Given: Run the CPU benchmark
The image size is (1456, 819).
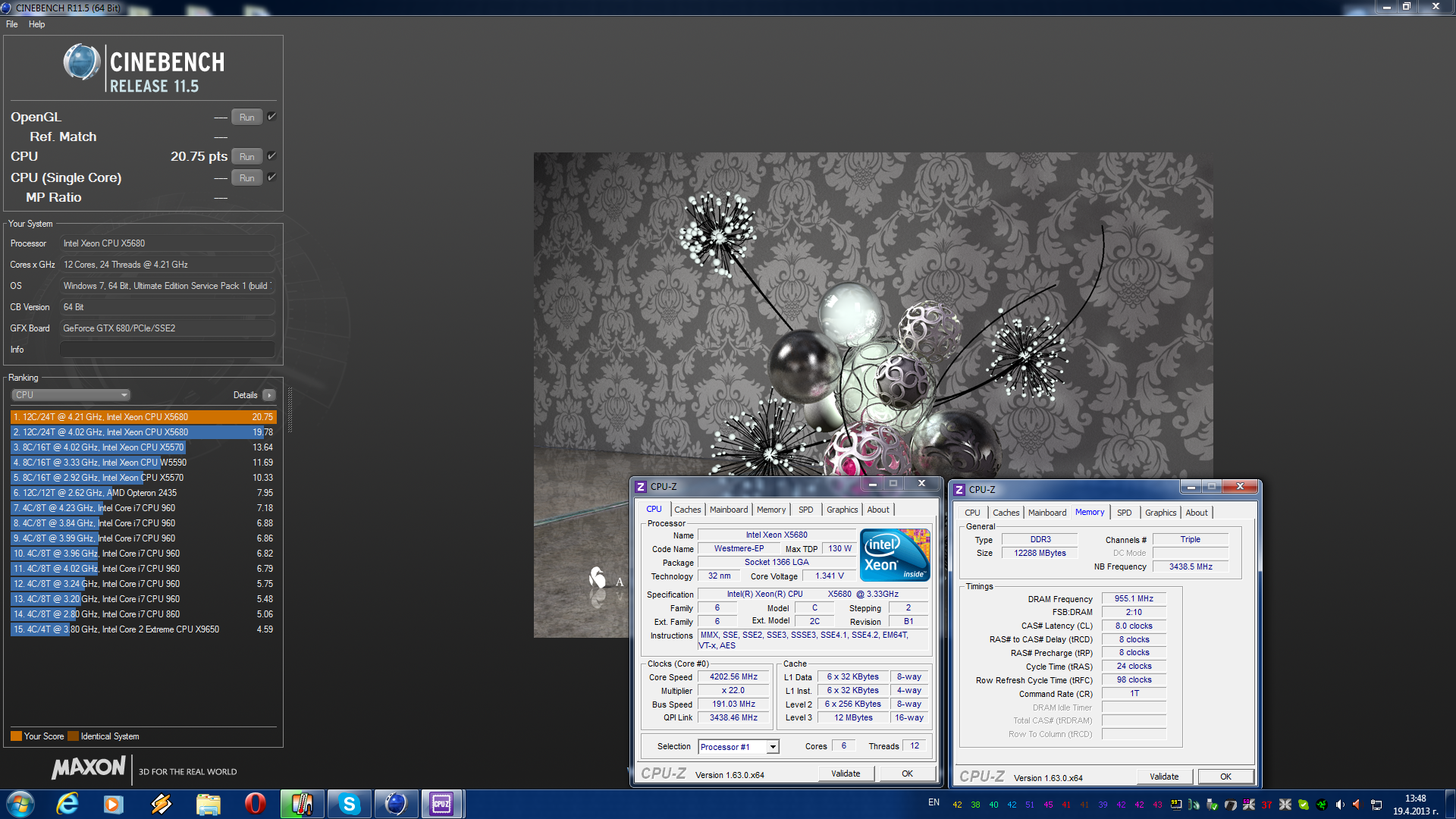Looking at the screenshot, I should point(246,157).
